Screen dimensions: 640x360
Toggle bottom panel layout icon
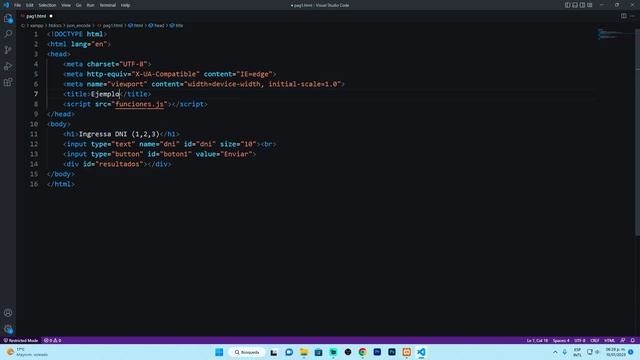(575, 5)
